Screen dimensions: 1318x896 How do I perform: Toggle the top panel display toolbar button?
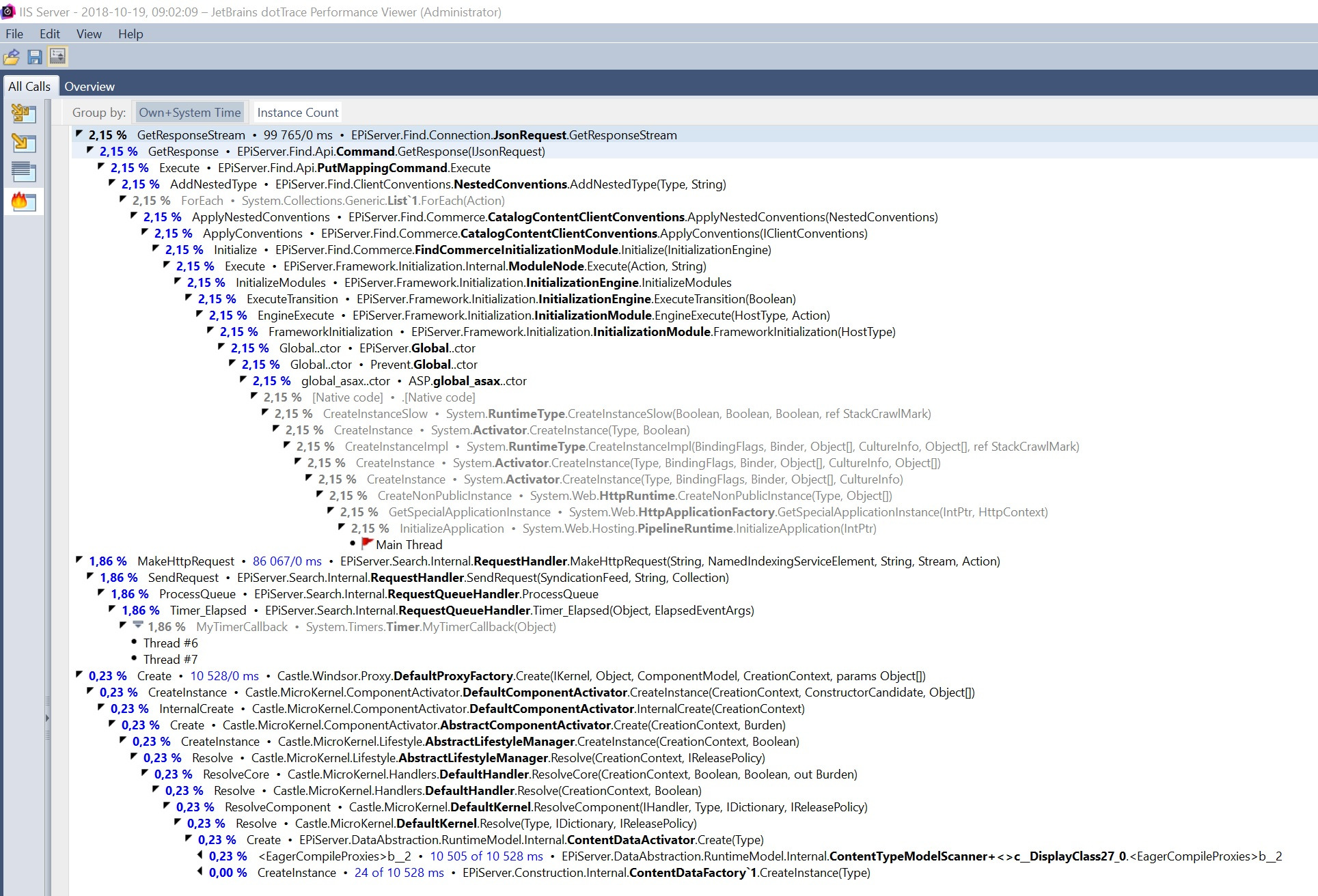[x=57, y=57]
